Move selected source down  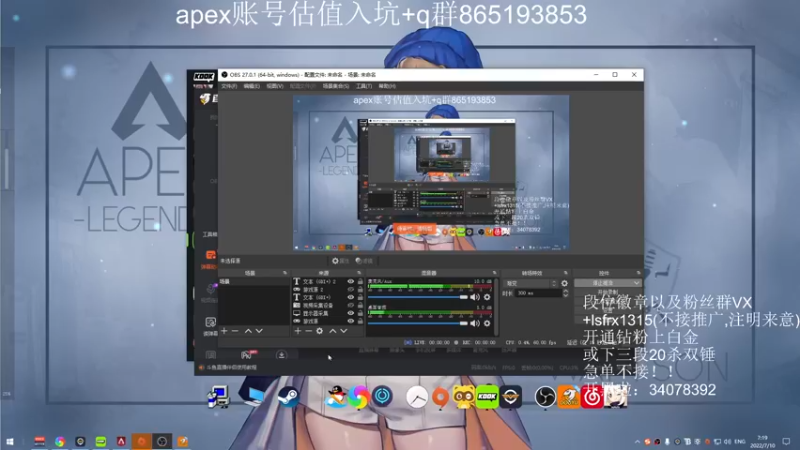point(344,331)
